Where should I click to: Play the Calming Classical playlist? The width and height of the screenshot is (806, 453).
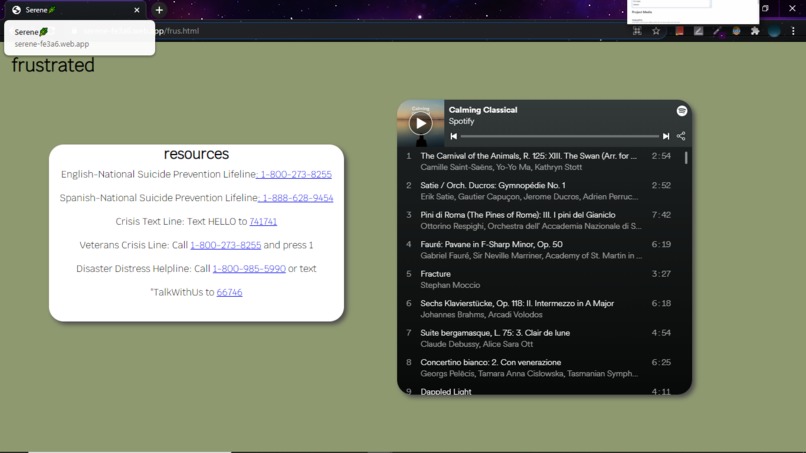click(x=420, y=123)
